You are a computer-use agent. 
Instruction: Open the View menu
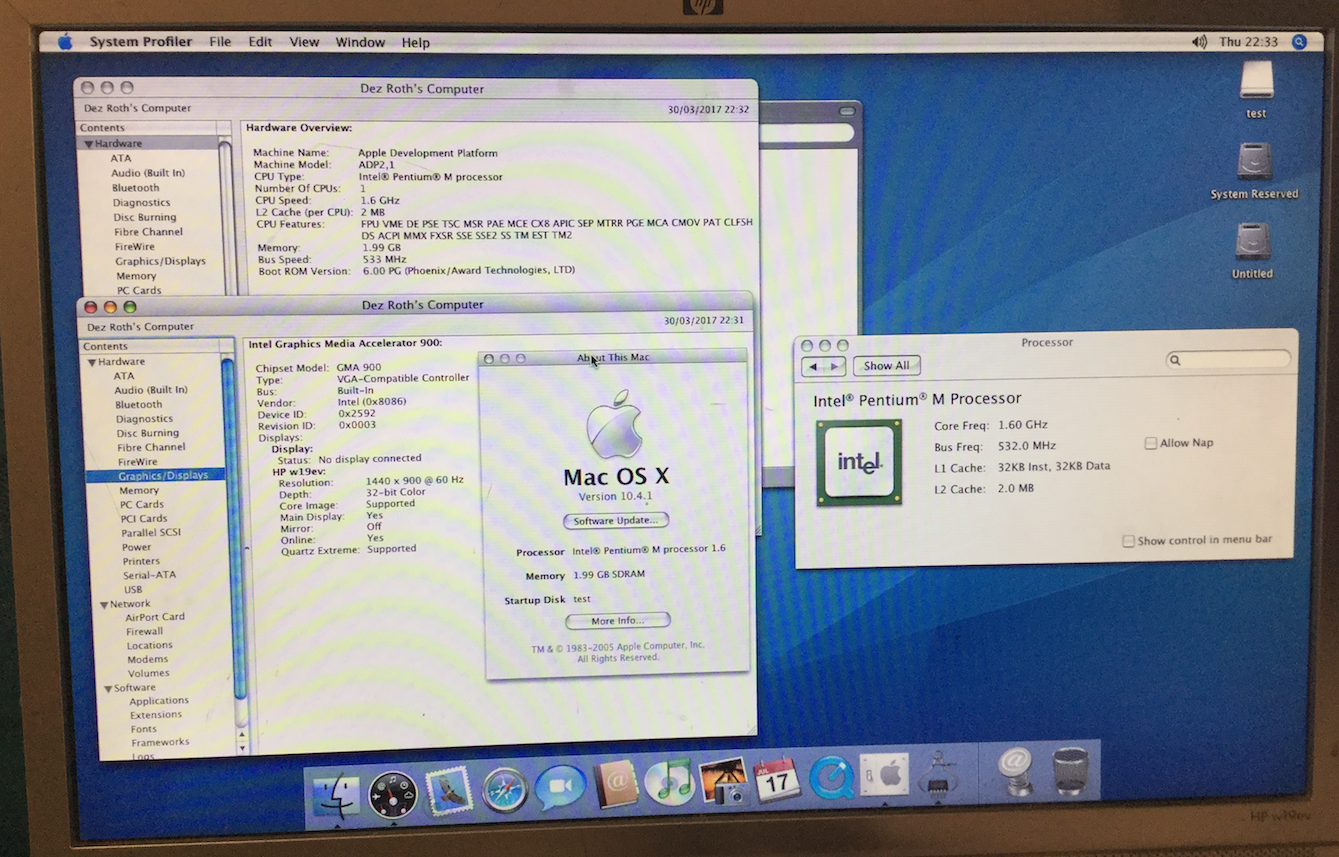[304, 42]
